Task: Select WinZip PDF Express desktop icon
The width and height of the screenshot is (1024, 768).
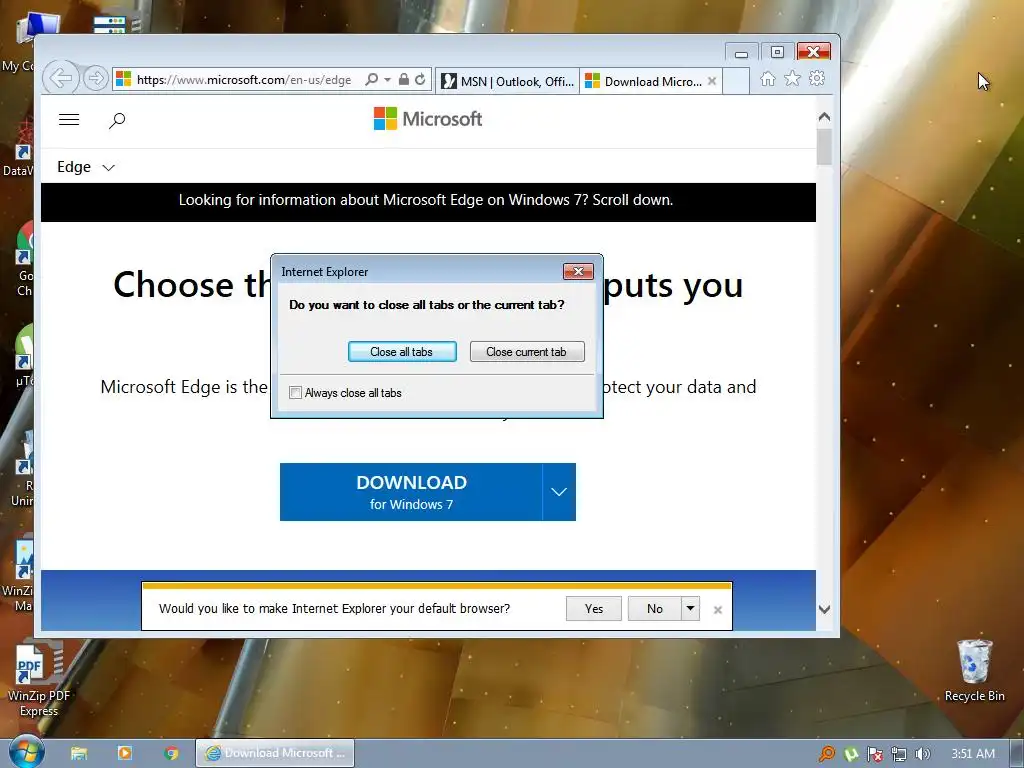Action: pos(39,679)
